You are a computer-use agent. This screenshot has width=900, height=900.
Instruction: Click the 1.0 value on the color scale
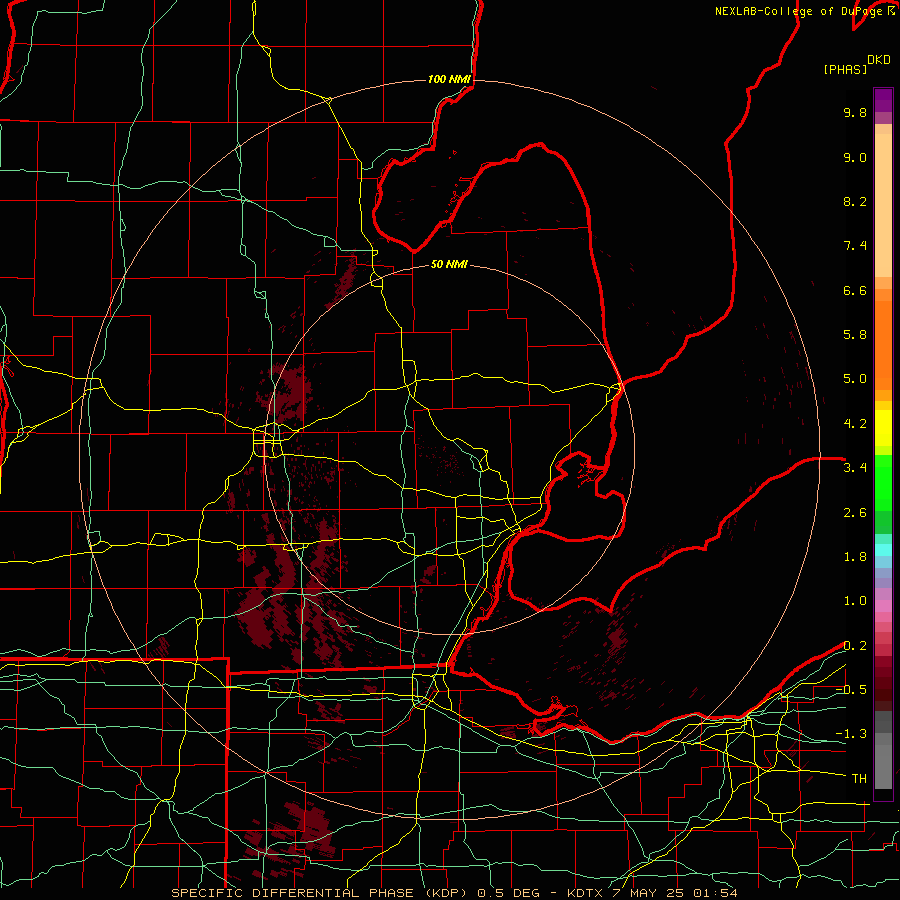855,601
